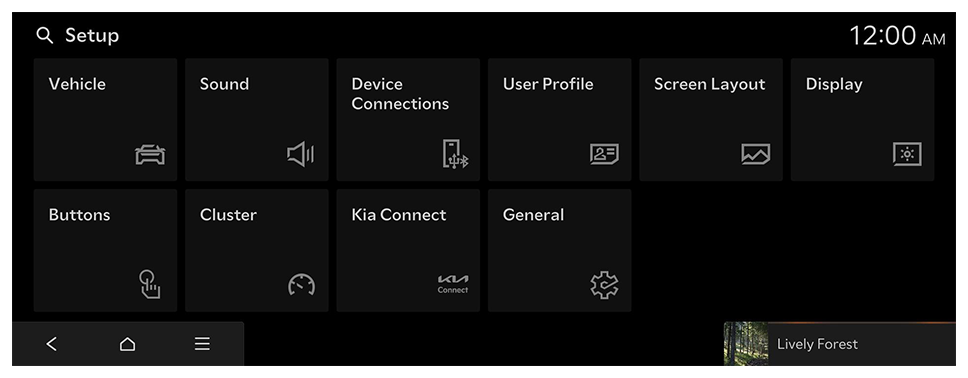Tap the gear icon in General tile

(604, 285)
